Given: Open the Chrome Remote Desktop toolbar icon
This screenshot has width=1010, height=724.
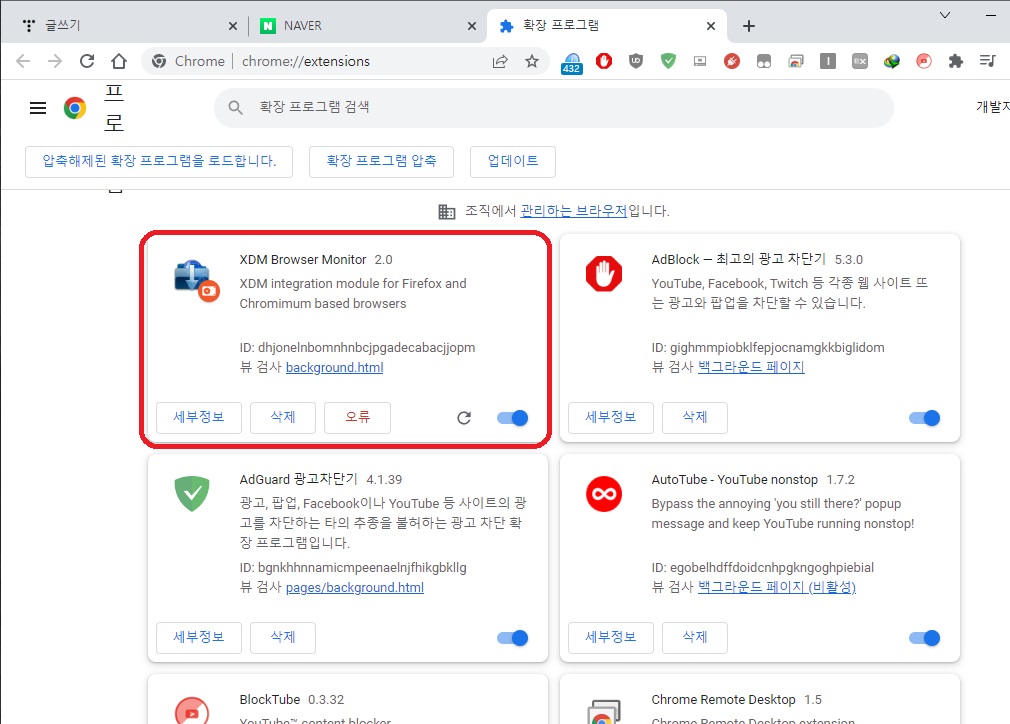Looking at the screenshot, I should point(796,61).
